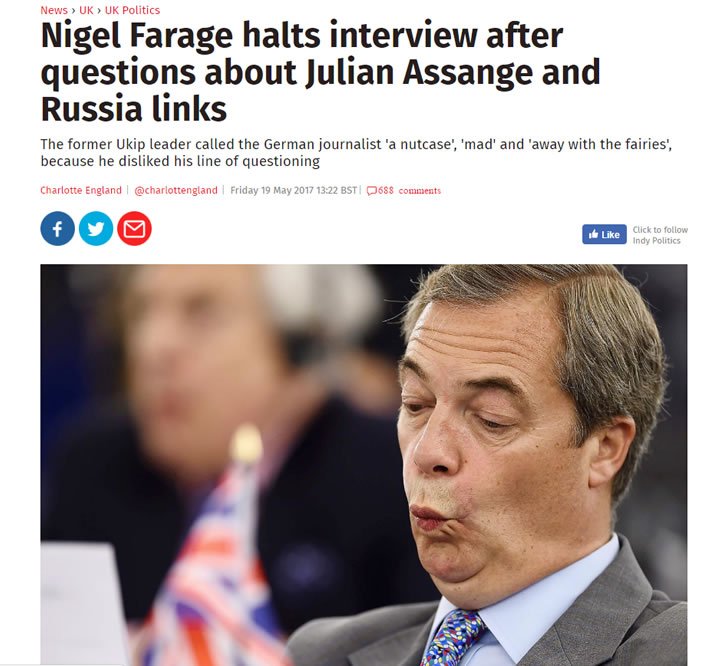The width and height of the screenshot is (716, 666).
Task: Share the article on Twitter
Action: pos(96,229)
